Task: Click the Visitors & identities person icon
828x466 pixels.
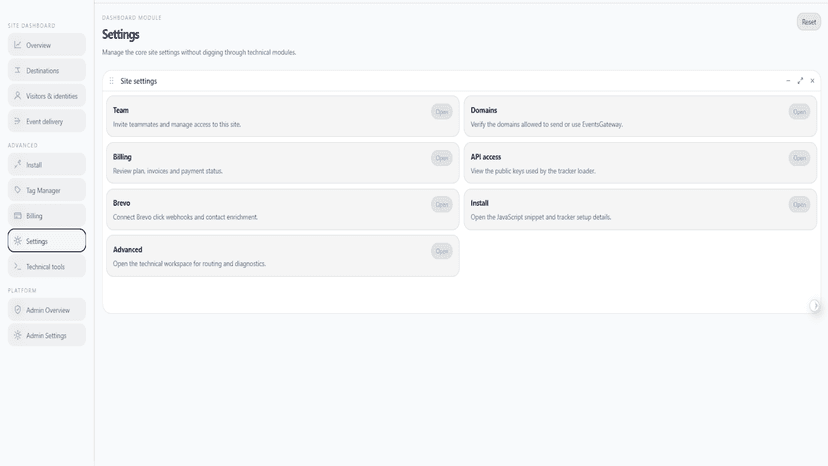Action: tap(17, 96)
